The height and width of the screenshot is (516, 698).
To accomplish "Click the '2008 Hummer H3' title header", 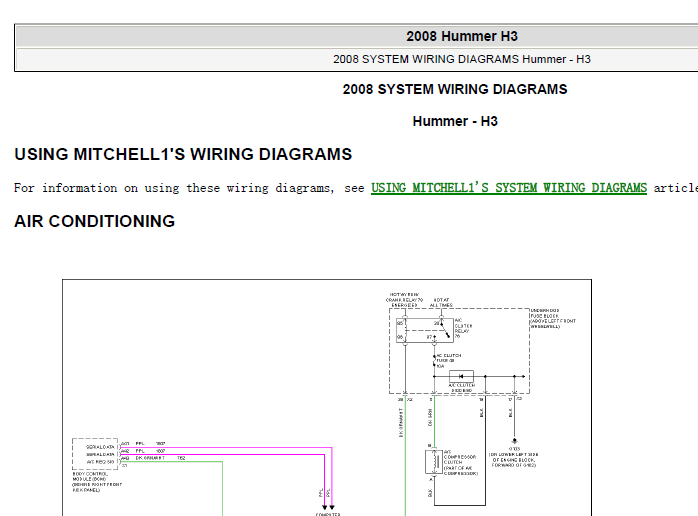I will tap(462, 36).
